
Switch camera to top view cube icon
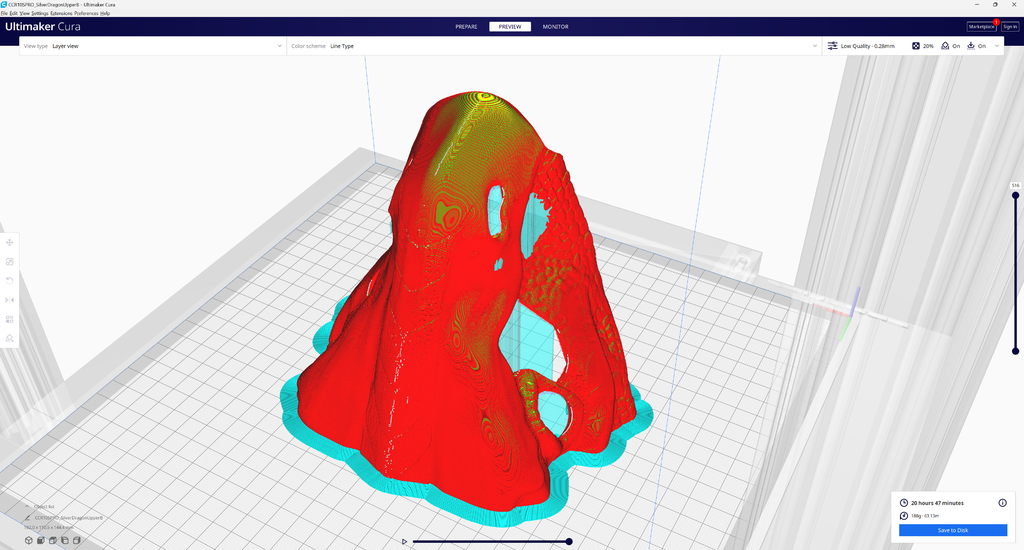click(53, 540)
